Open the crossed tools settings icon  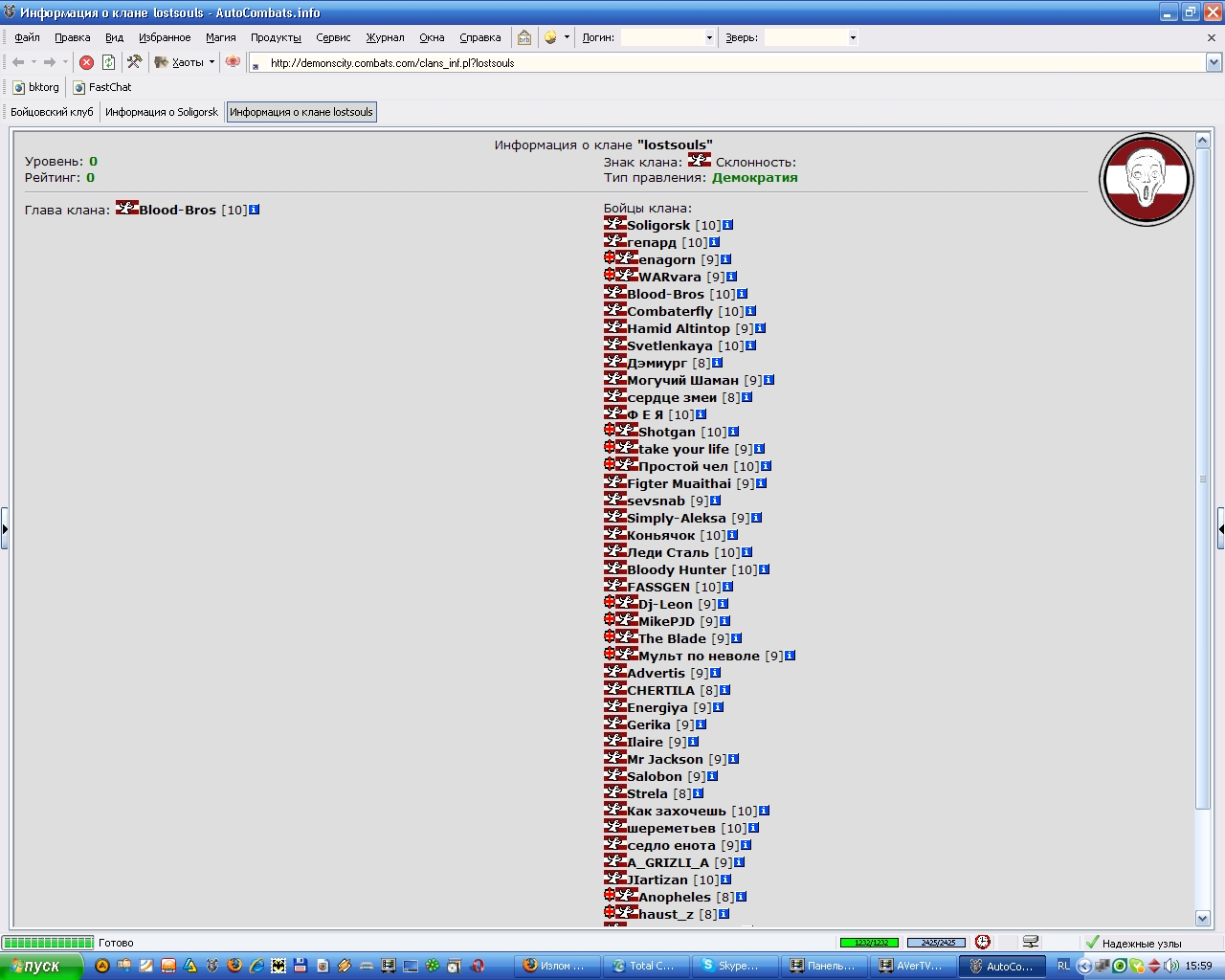134,62
